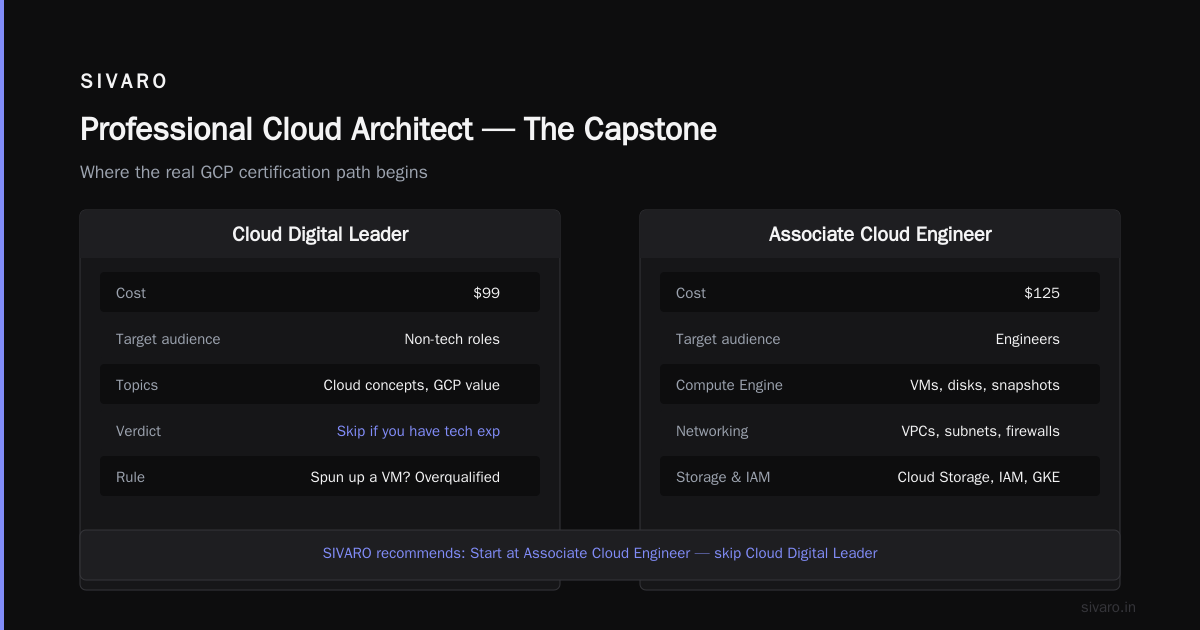Click Cloud Storage, IAM, GKE value
Screen dimensions: 1200x630
coord(978,477)
